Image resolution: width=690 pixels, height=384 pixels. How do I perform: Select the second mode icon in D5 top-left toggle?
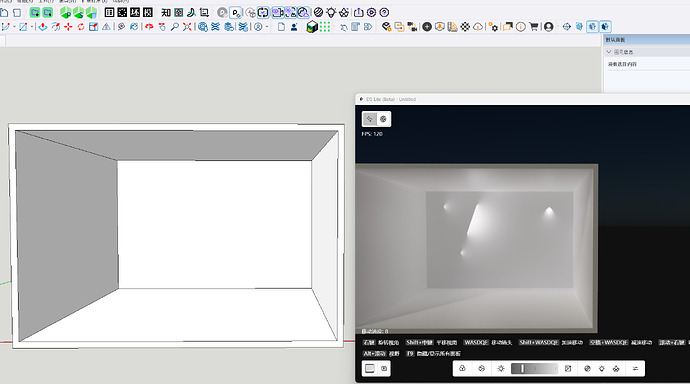383,119
